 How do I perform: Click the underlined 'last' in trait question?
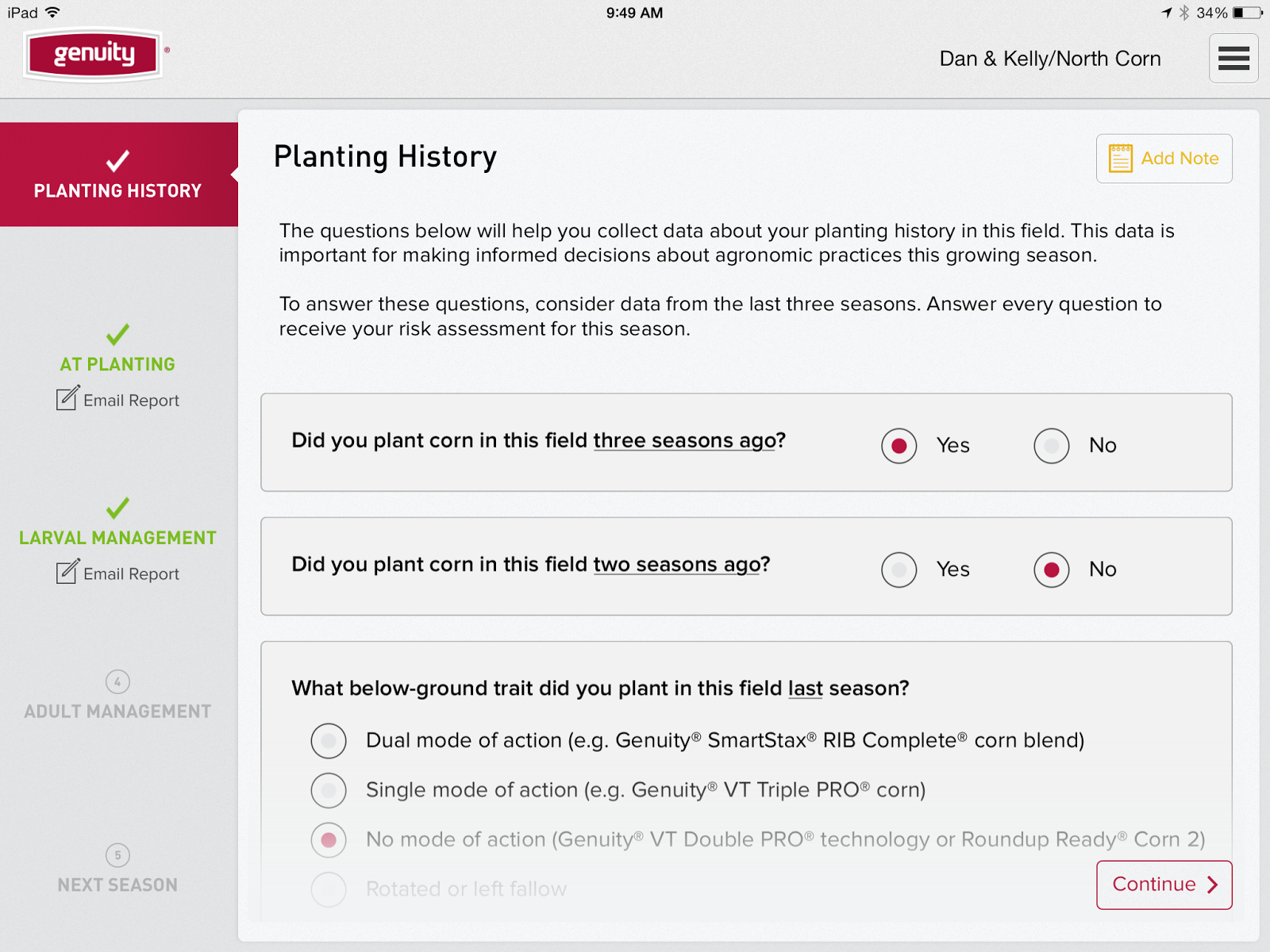pyautogui.click(x=805, y=689)
